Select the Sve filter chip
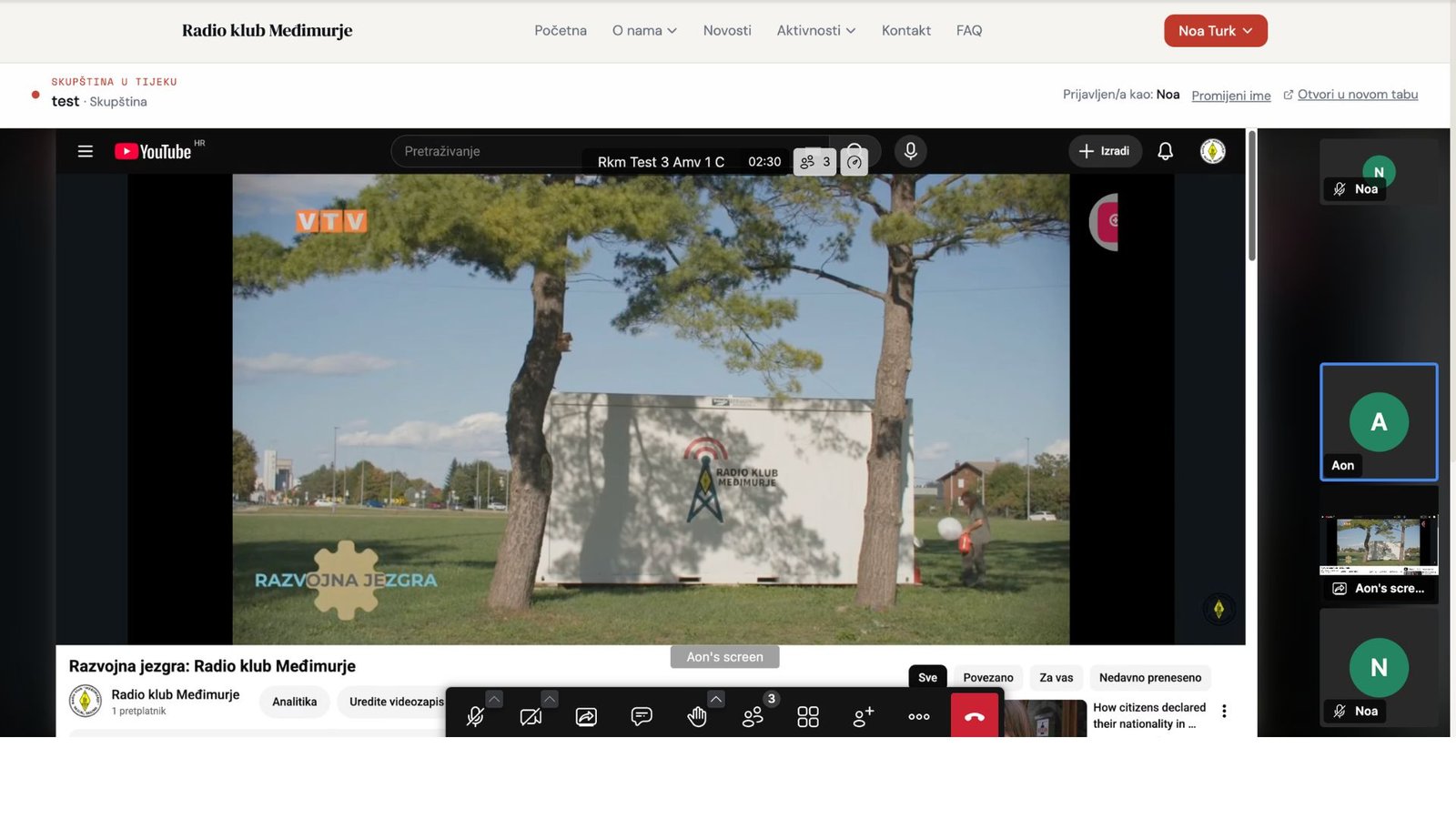 [927, 678]
